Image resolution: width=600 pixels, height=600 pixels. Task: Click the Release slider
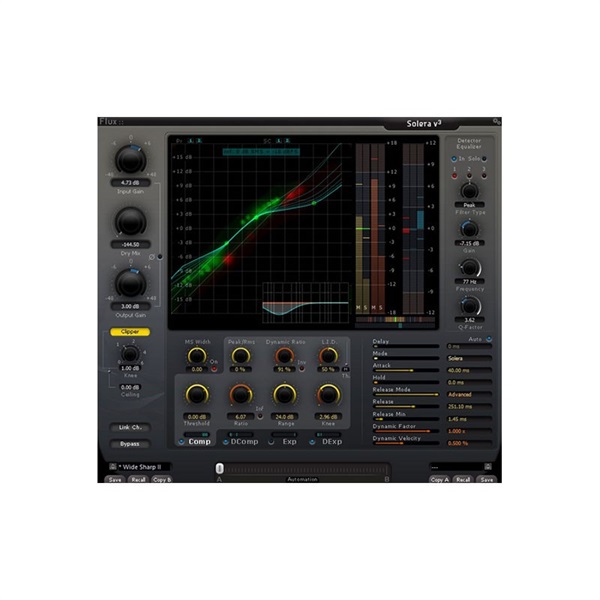click(x=406, y=407)
